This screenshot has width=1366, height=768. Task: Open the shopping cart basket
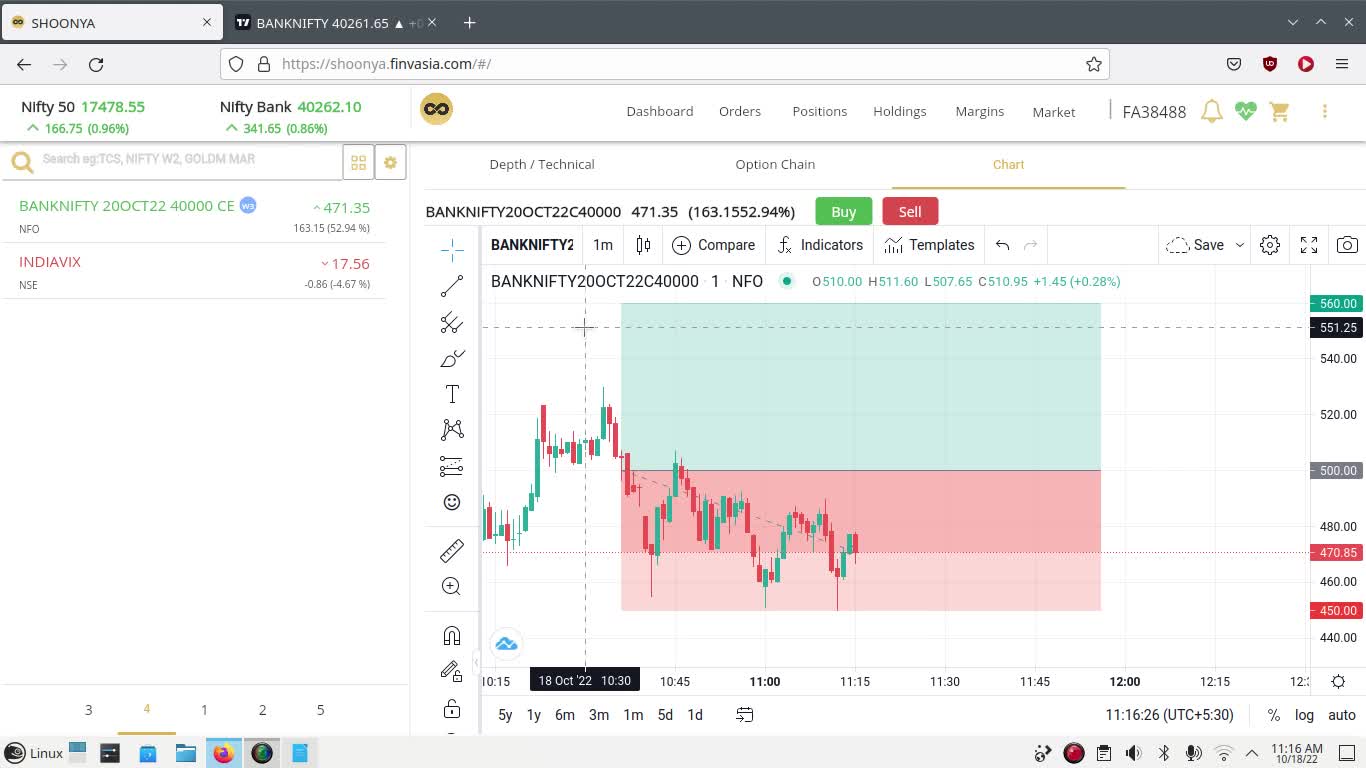[1279, 111]
